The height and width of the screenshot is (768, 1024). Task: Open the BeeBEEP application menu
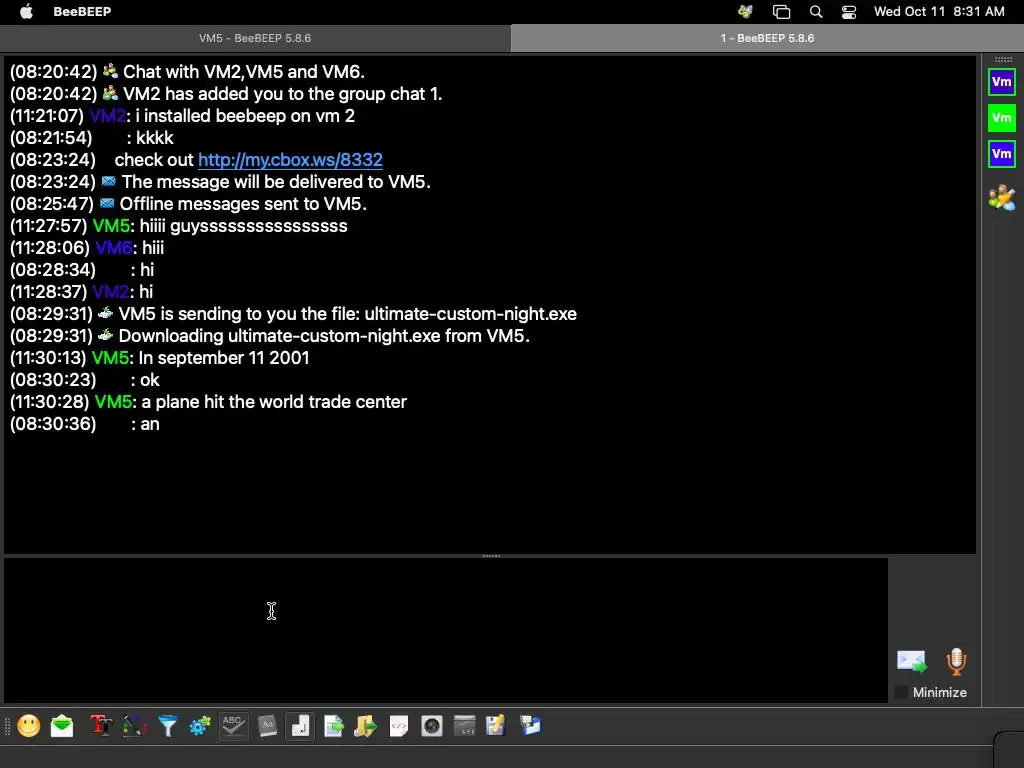coord(82,11)
